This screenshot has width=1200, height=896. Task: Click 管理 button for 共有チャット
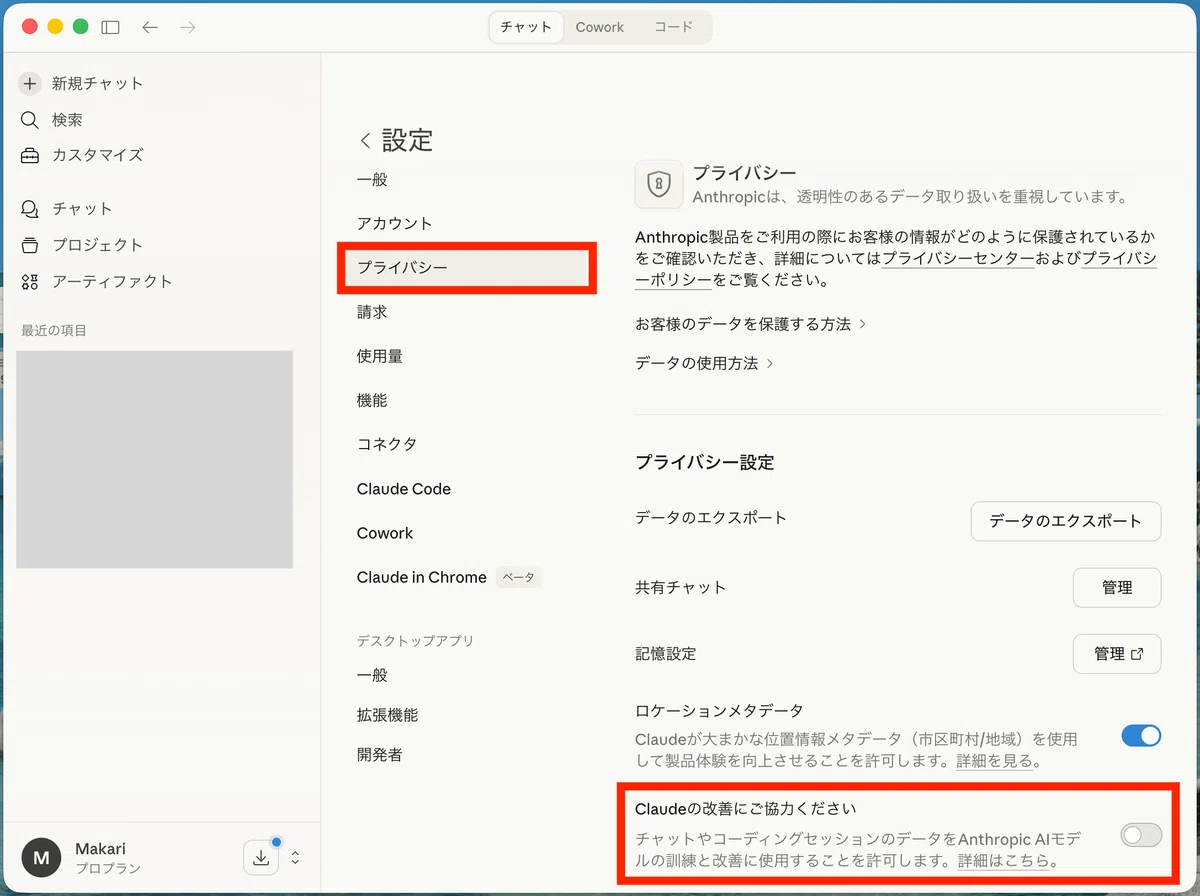pos(1117,588)
